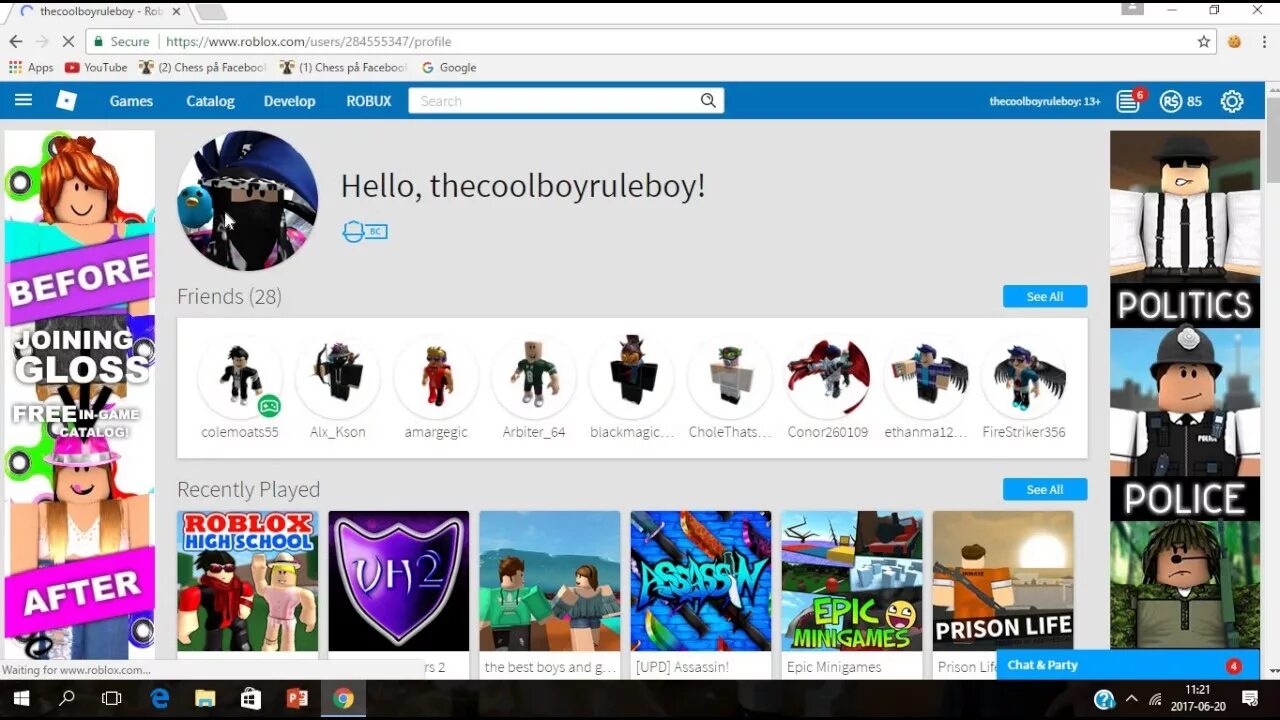Open the (2) Chess på Facebook bookmark
The width and height of the screenshot is (1280, 720).
[203, 67]
